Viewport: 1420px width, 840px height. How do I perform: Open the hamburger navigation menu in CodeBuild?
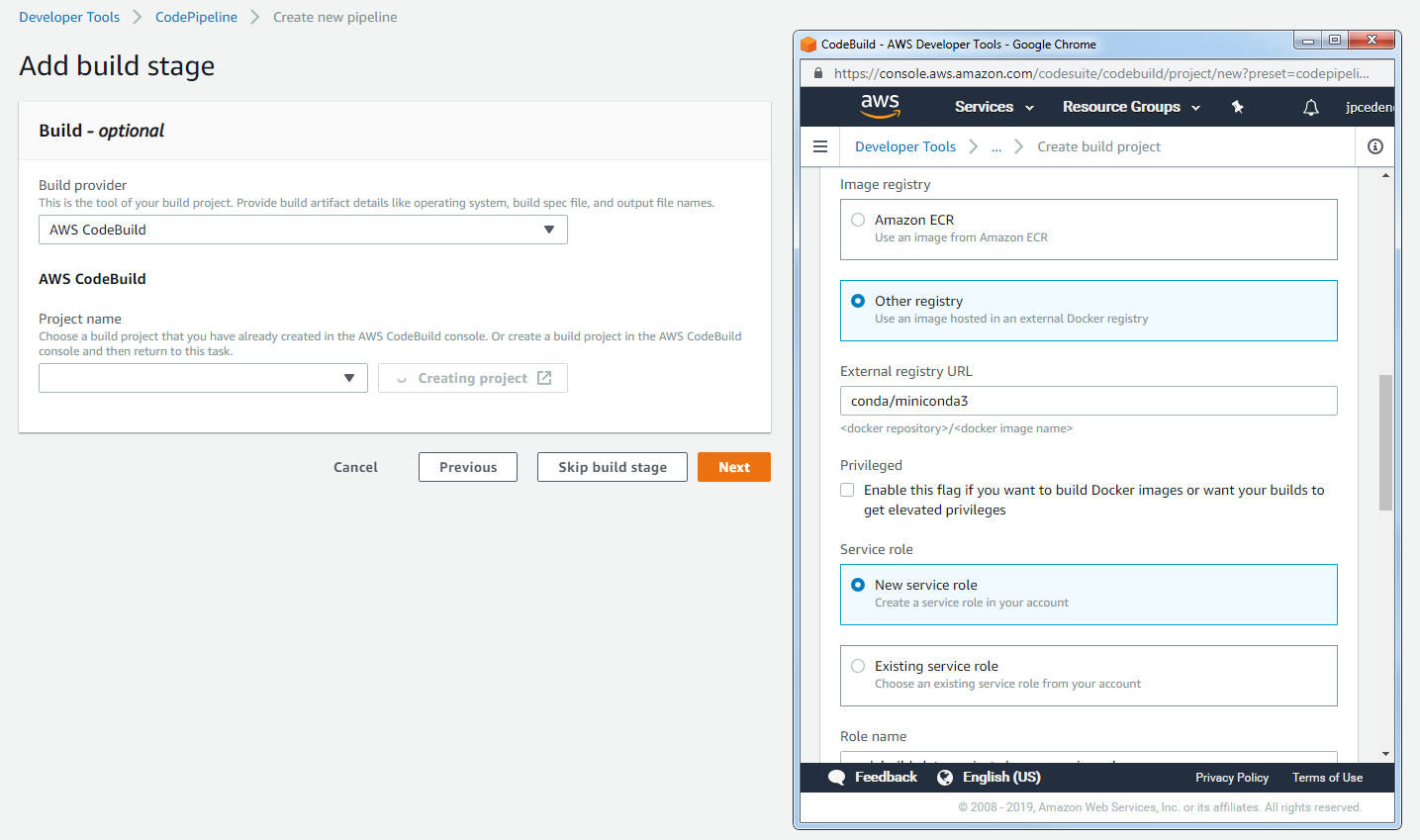point(820,146)
